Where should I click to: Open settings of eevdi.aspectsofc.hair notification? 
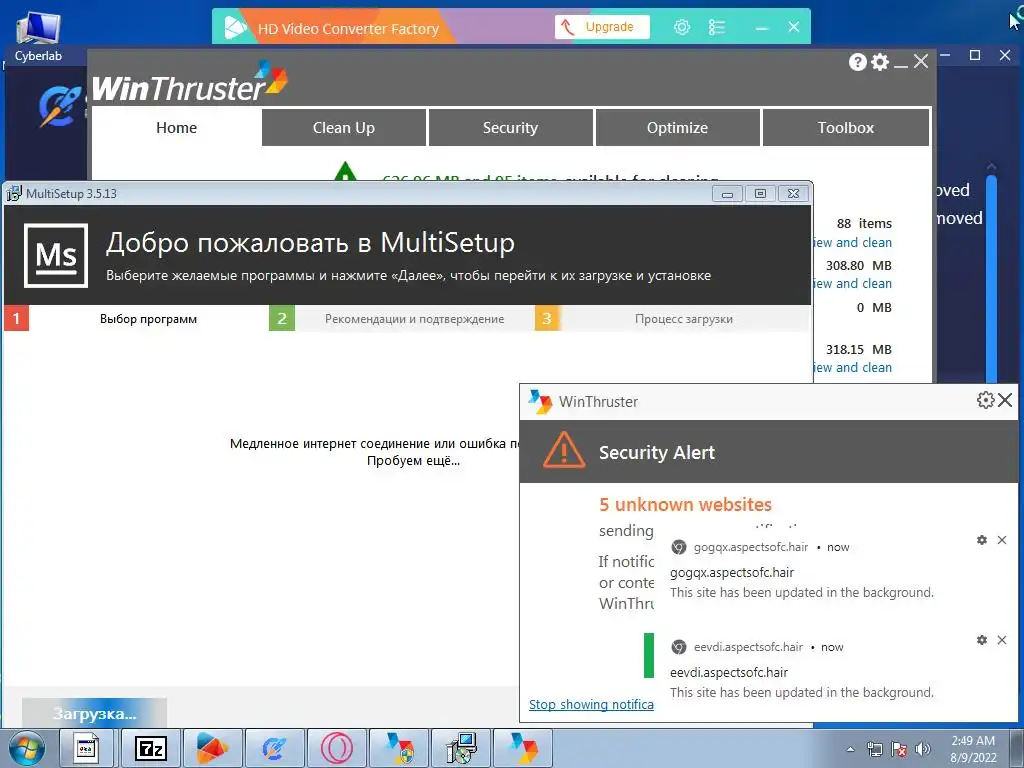[x=982, y=640]
